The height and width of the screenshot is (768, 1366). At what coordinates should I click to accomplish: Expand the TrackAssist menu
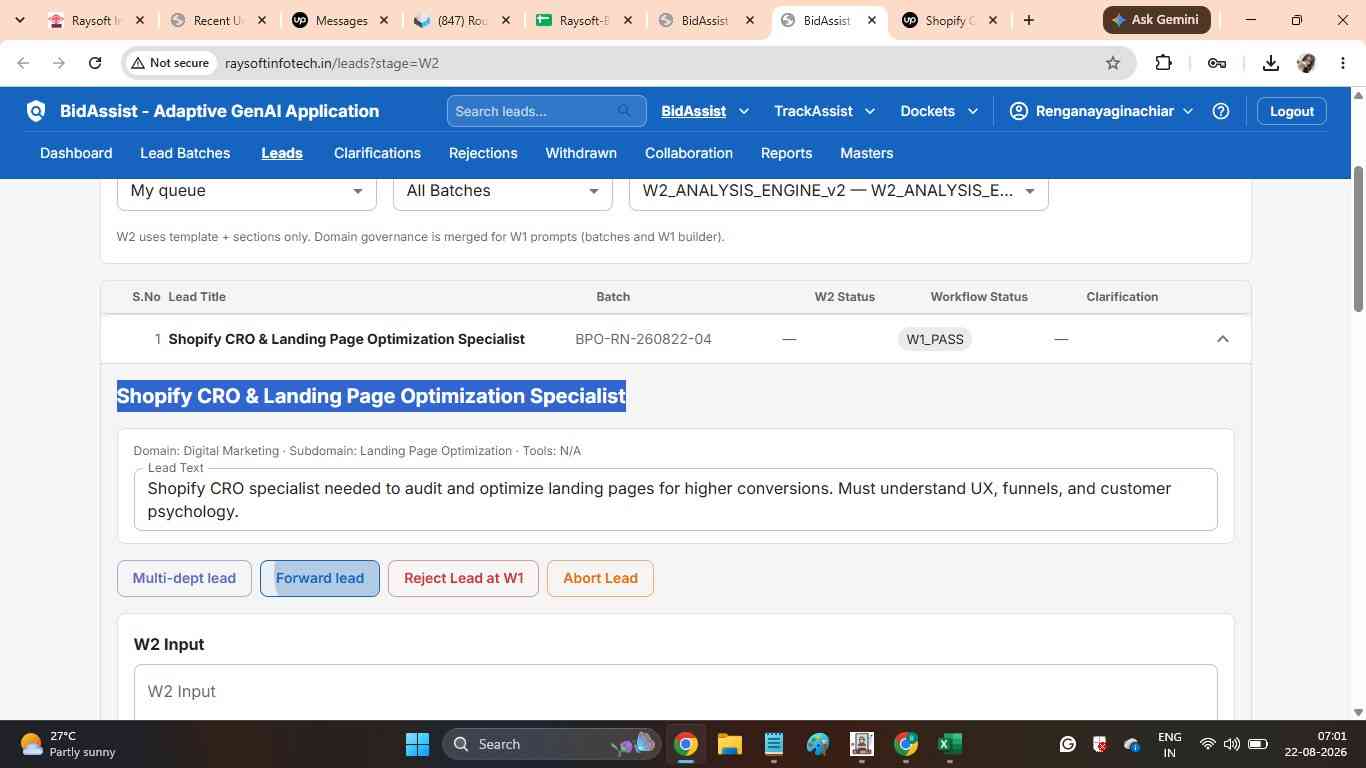824,111
